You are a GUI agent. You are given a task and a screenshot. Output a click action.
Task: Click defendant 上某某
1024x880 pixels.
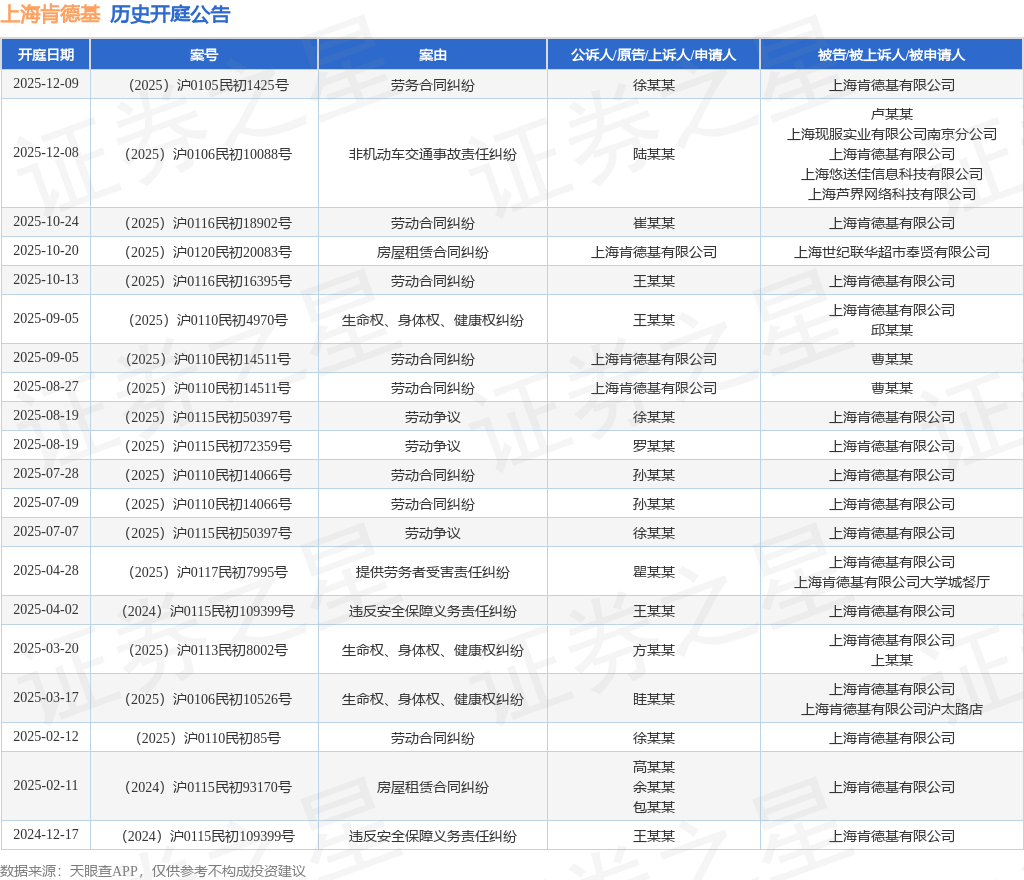(891, 660)
